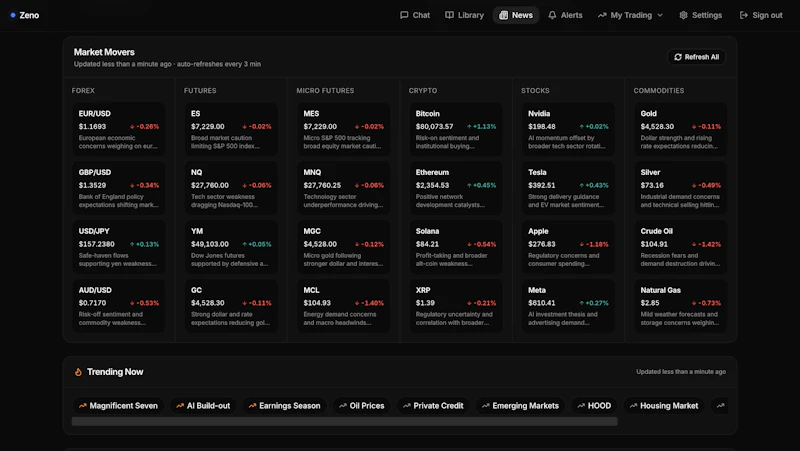The height and width of the screenshot is (451, 800).
Task: Select the Natural Gas card
Action: point(681,306)
